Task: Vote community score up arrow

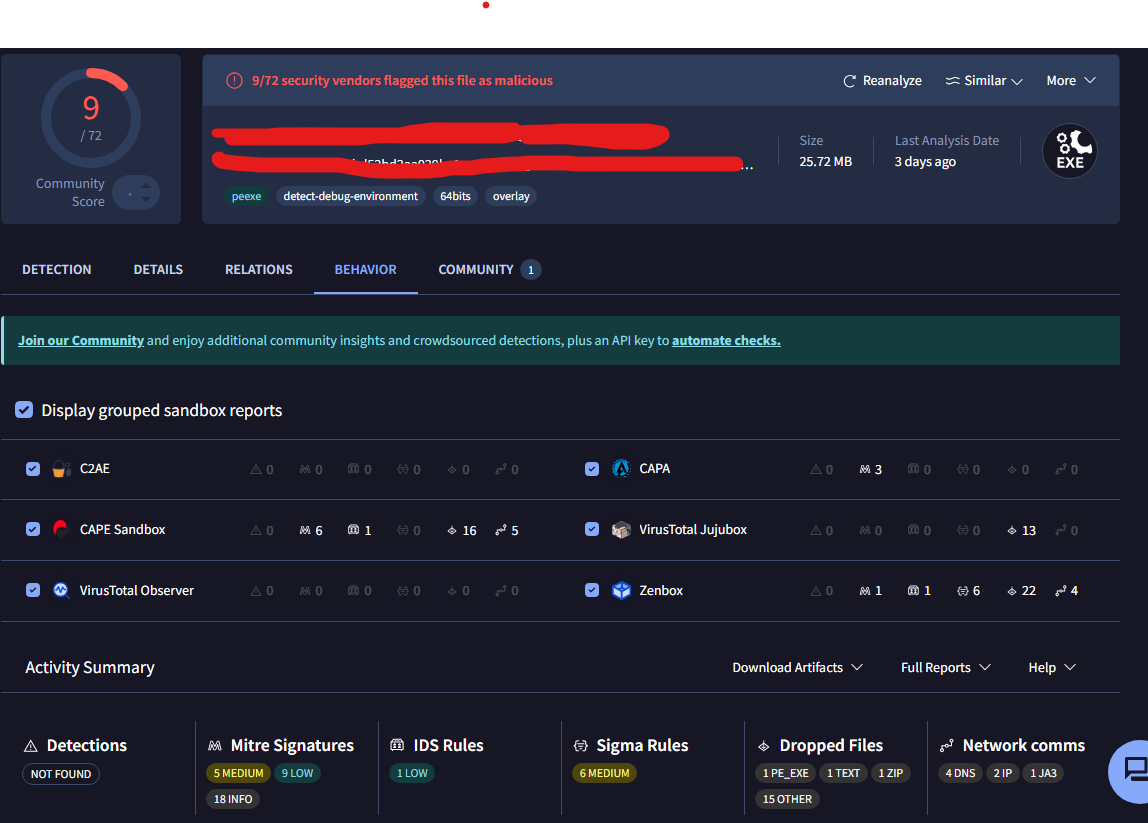Action: [x=146, y=186]
